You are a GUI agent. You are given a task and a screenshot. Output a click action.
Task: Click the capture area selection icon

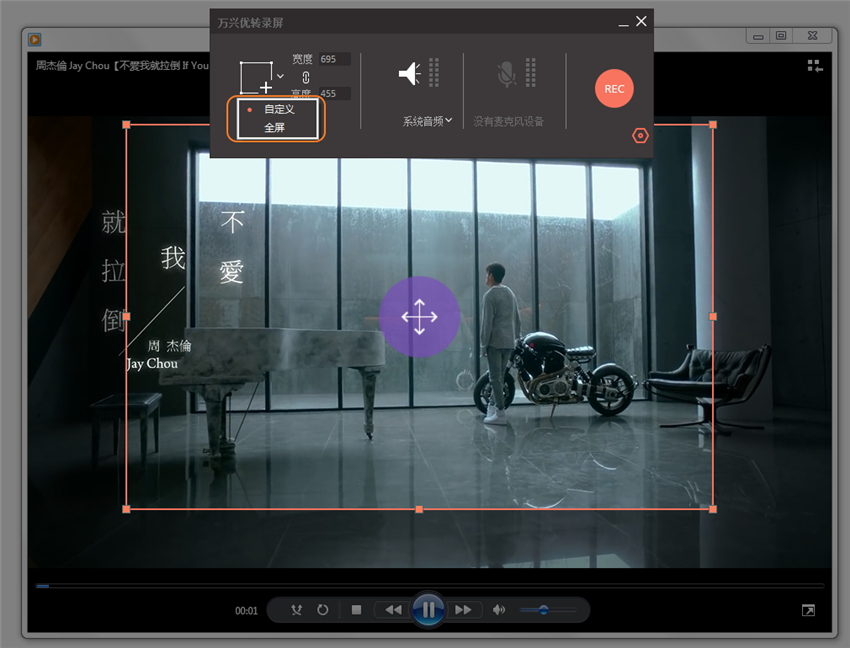click(x=256, y=78)
